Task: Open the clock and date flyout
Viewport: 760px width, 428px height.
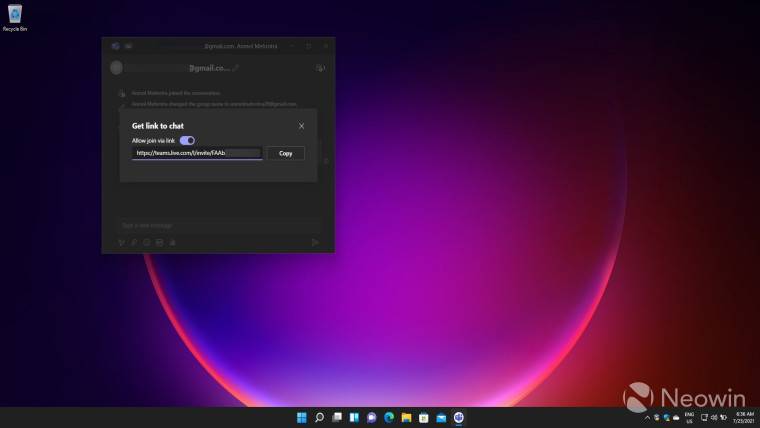Action: [744, 417]
